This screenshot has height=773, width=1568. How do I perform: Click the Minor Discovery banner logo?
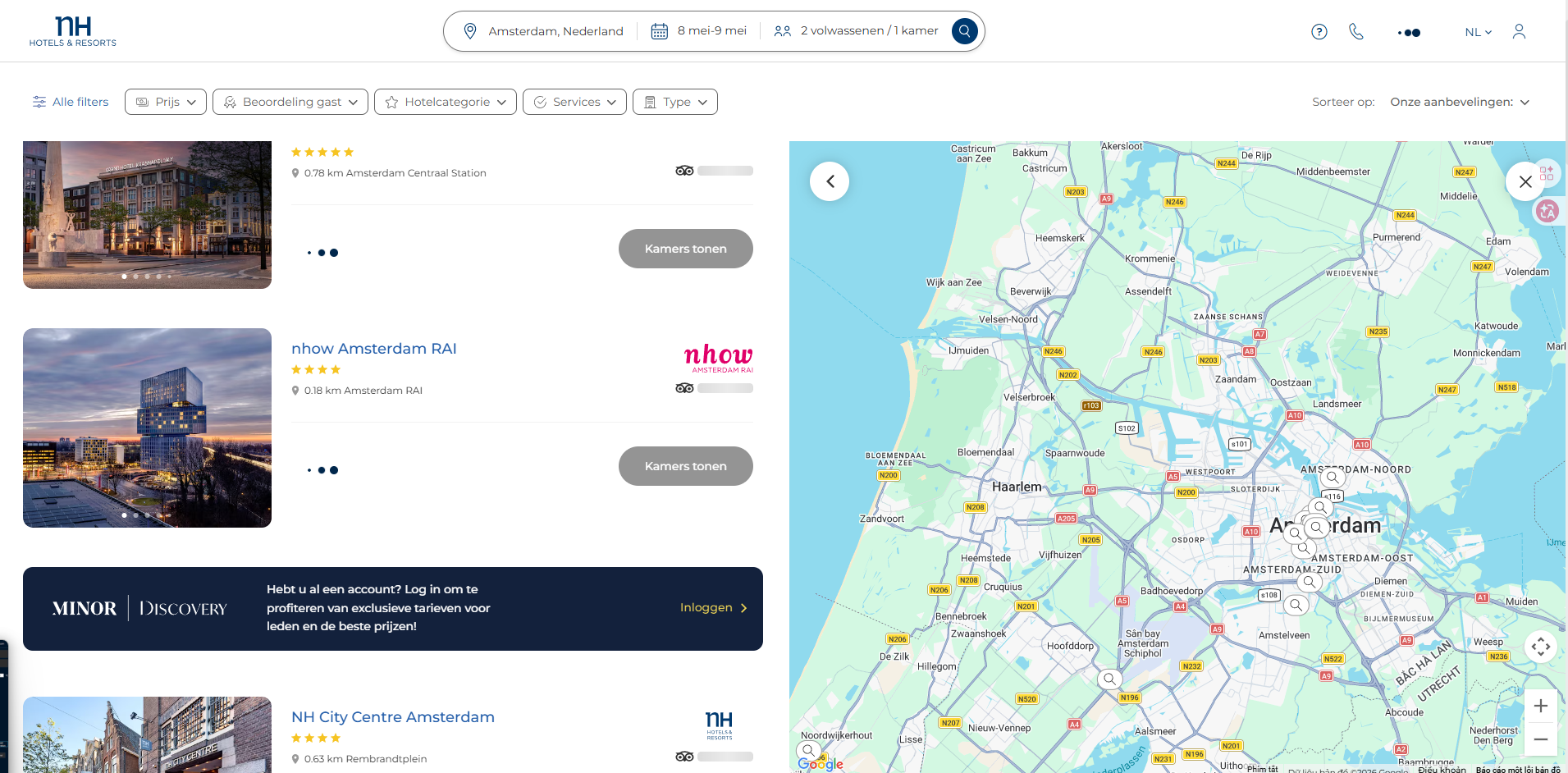[139, 608]
